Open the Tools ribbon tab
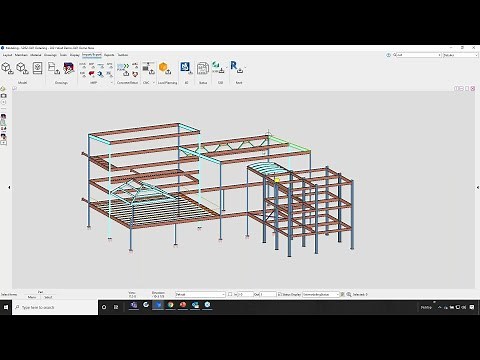This screenshot has width=480, height=360. point(63,55)
